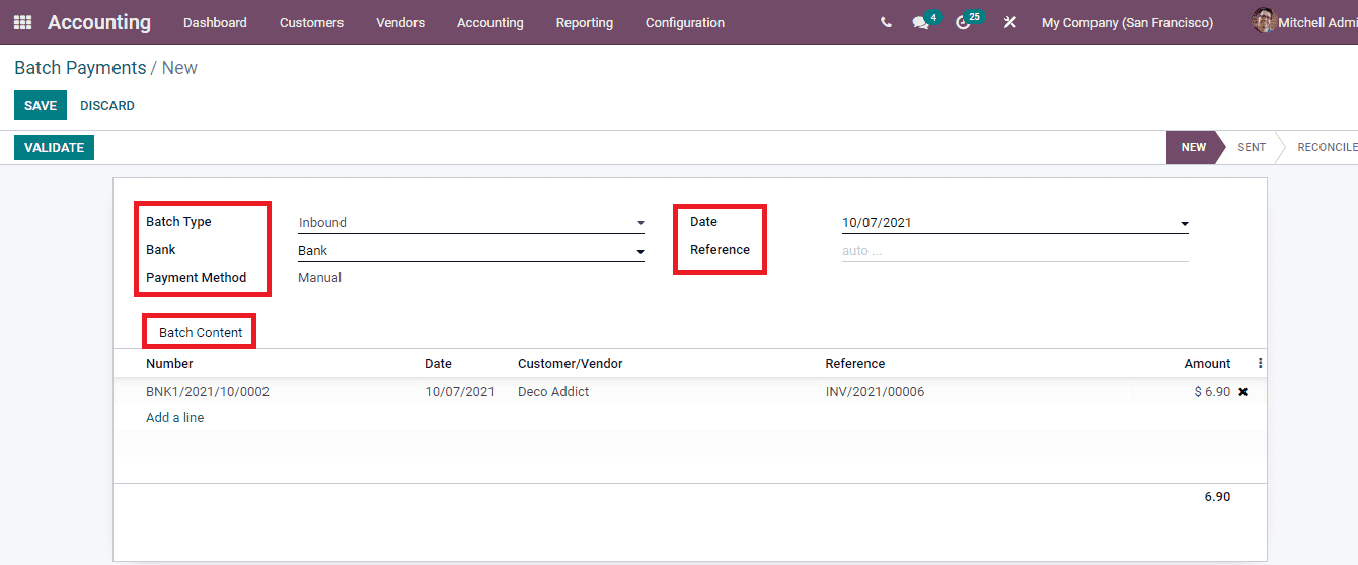Open the Reporting menu
1358x565 pixels.
(584, 22)
